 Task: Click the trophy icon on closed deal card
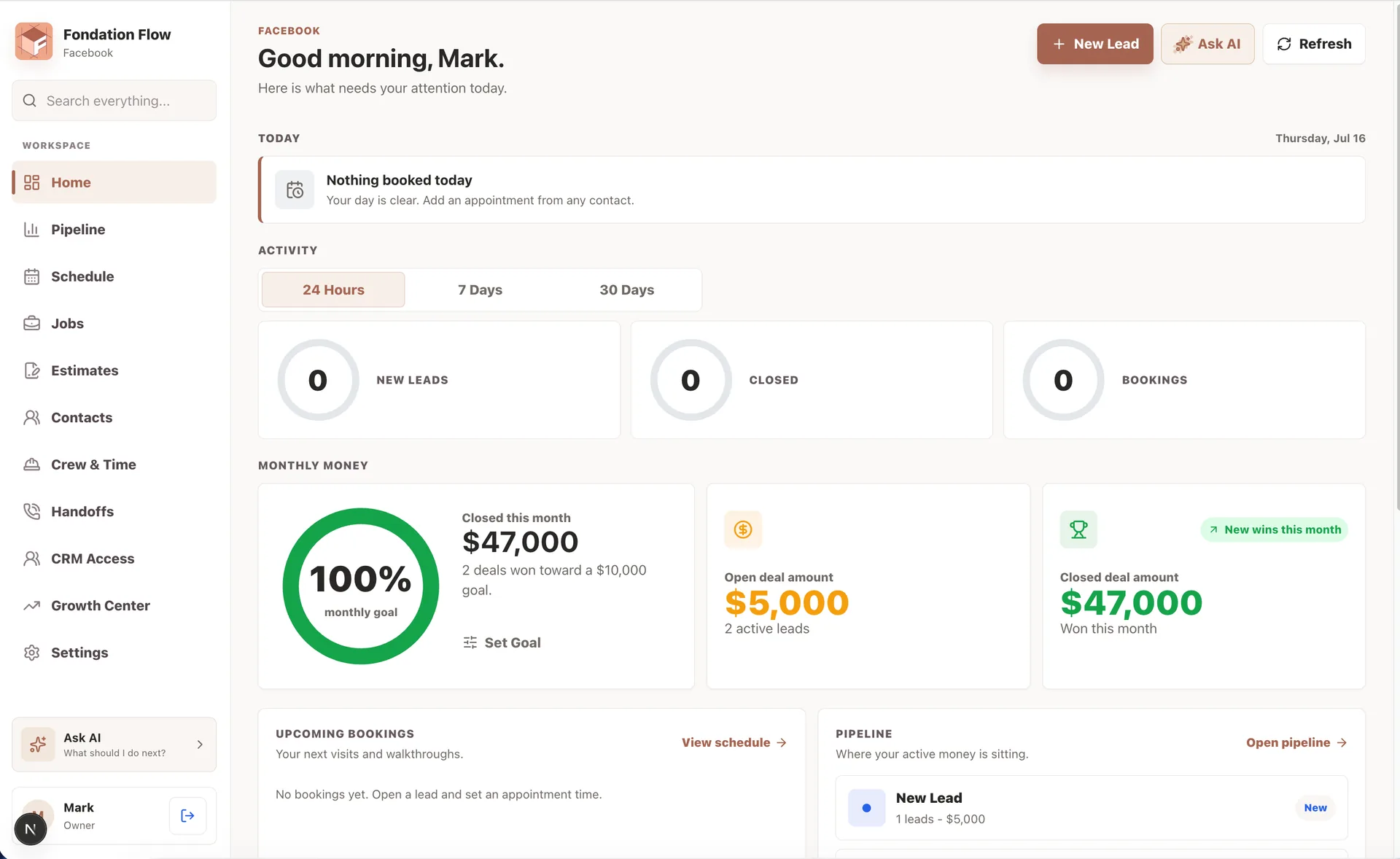pos(1078,529)
